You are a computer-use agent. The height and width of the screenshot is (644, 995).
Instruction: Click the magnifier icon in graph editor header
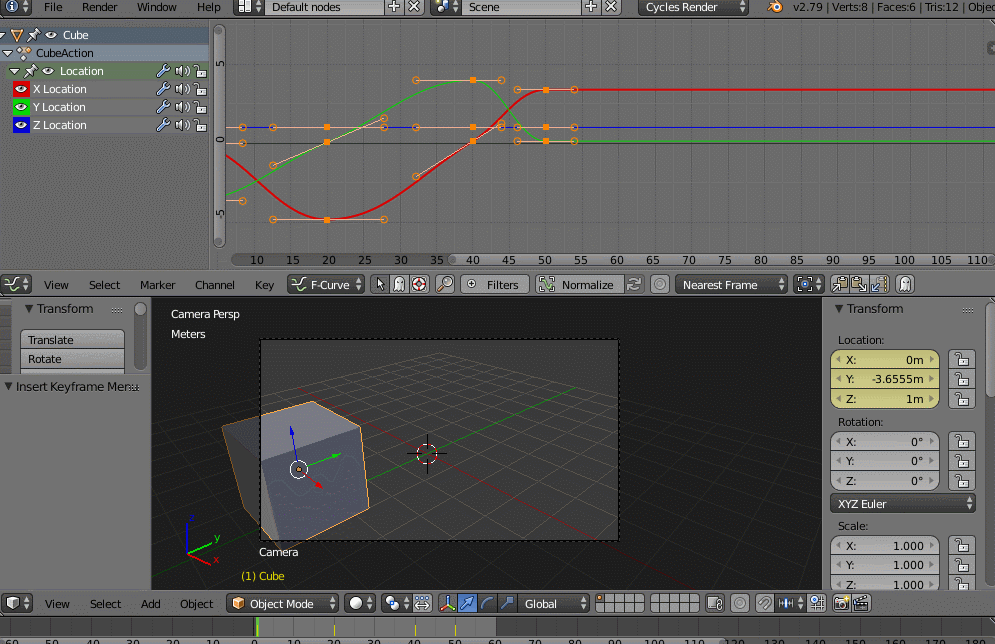[x=444, y=285]
